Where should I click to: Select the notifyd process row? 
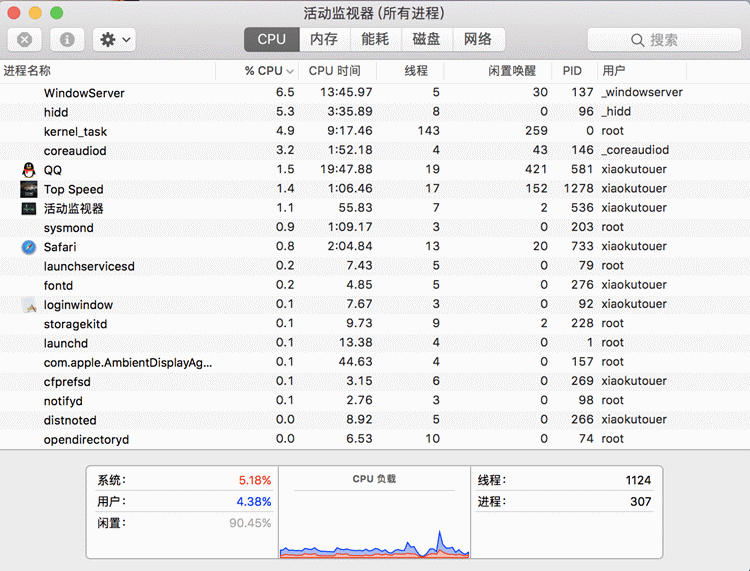[375, 401]
